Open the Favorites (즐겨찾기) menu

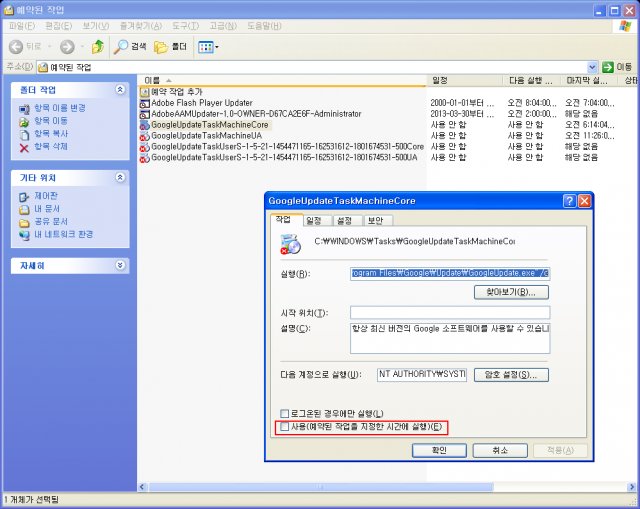tap(141, 26)
